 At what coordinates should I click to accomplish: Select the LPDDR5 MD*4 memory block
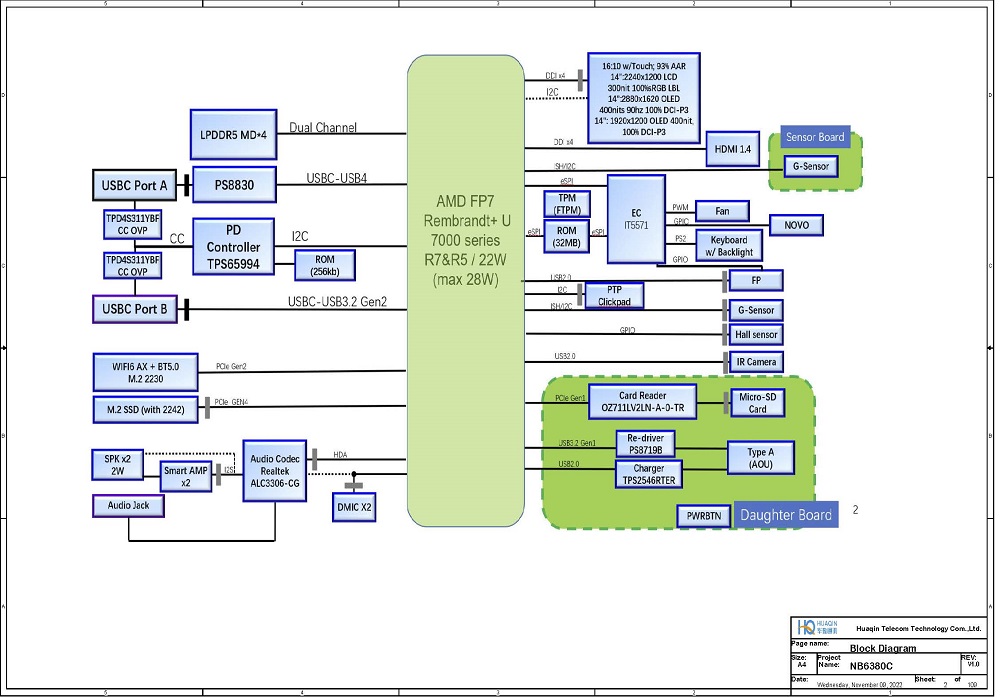pos(233,135)
